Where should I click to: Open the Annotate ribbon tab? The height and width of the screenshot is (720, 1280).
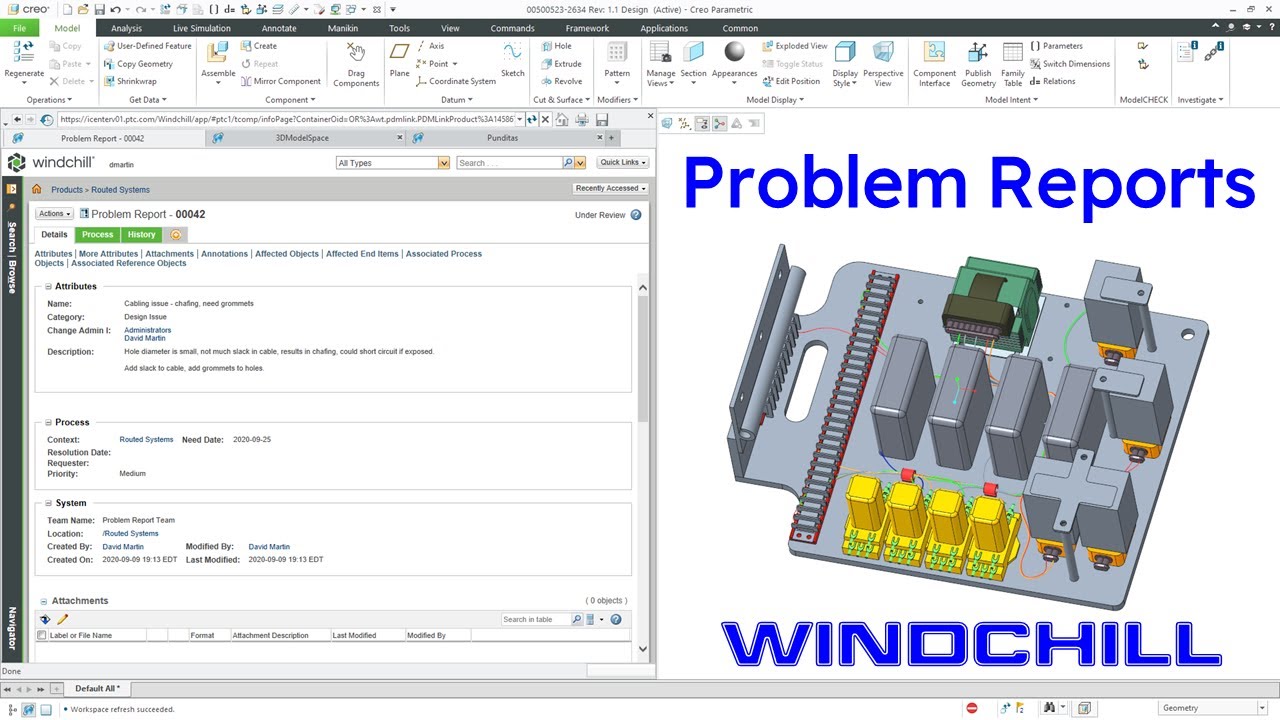[x=279, y=28]
